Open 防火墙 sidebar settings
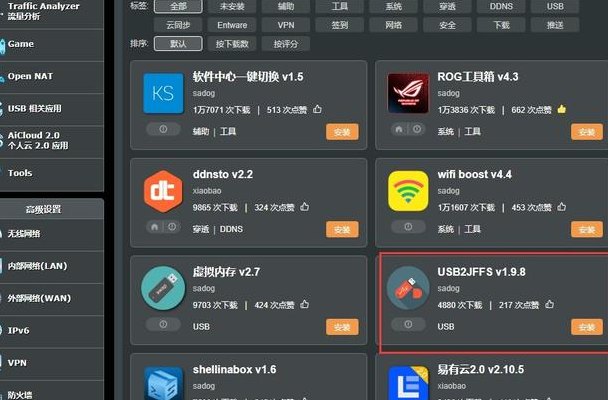 tap(52, 391)
